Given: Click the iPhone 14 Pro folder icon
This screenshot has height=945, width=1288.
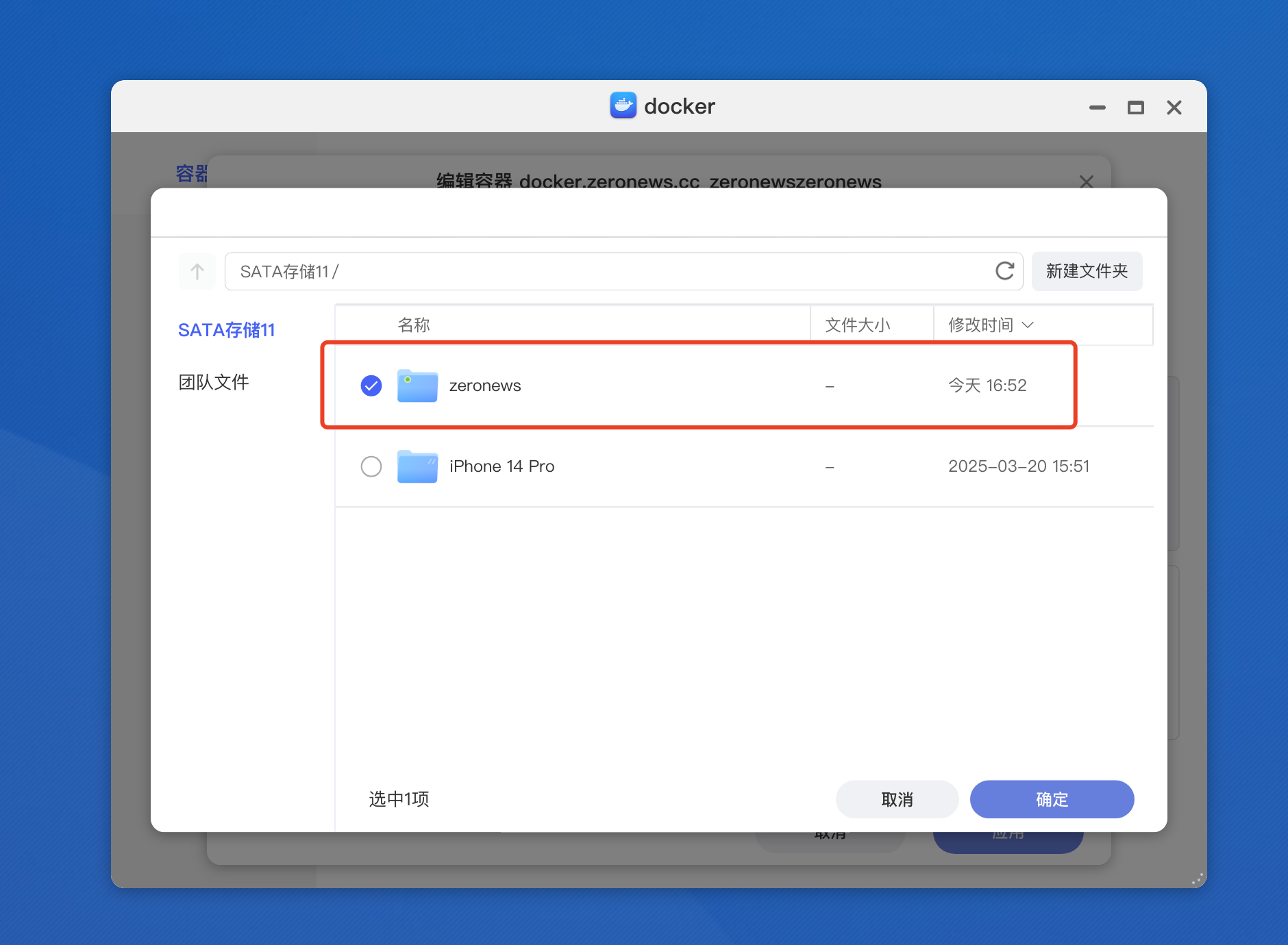Looking at the screenshot, I should tap(417, 466).
